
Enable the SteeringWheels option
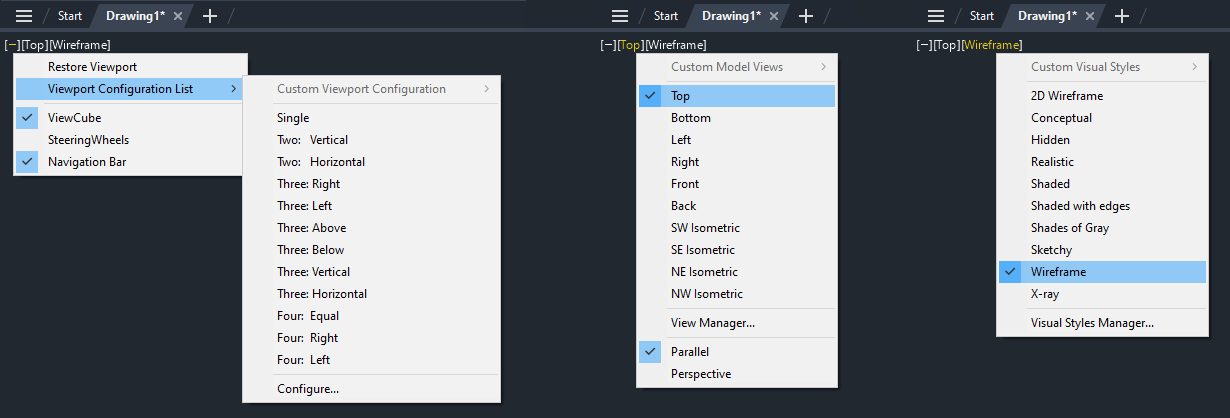88,139
